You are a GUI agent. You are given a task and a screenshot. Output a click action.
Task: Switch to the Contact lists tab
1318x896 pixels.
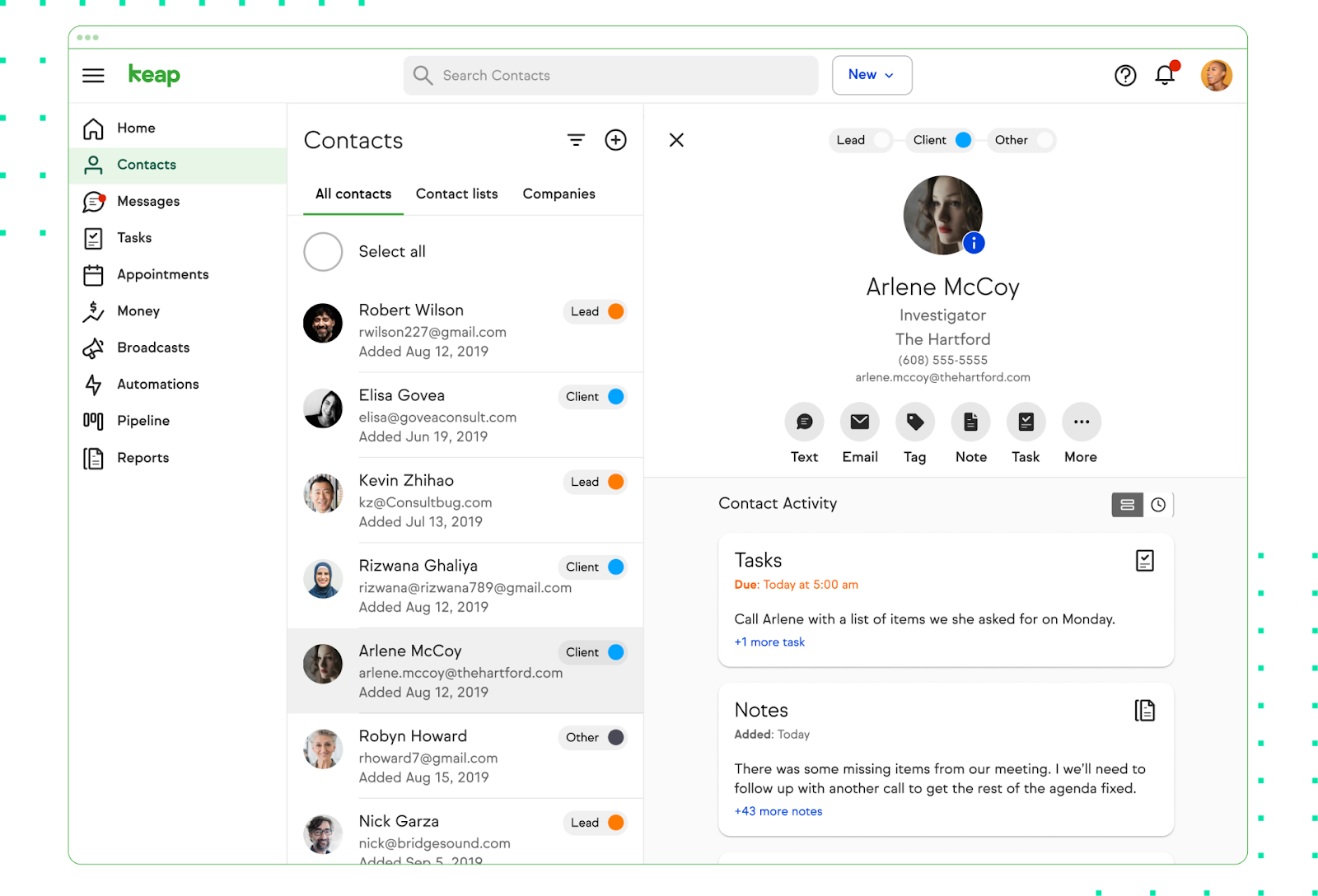[x=456, y=194]
